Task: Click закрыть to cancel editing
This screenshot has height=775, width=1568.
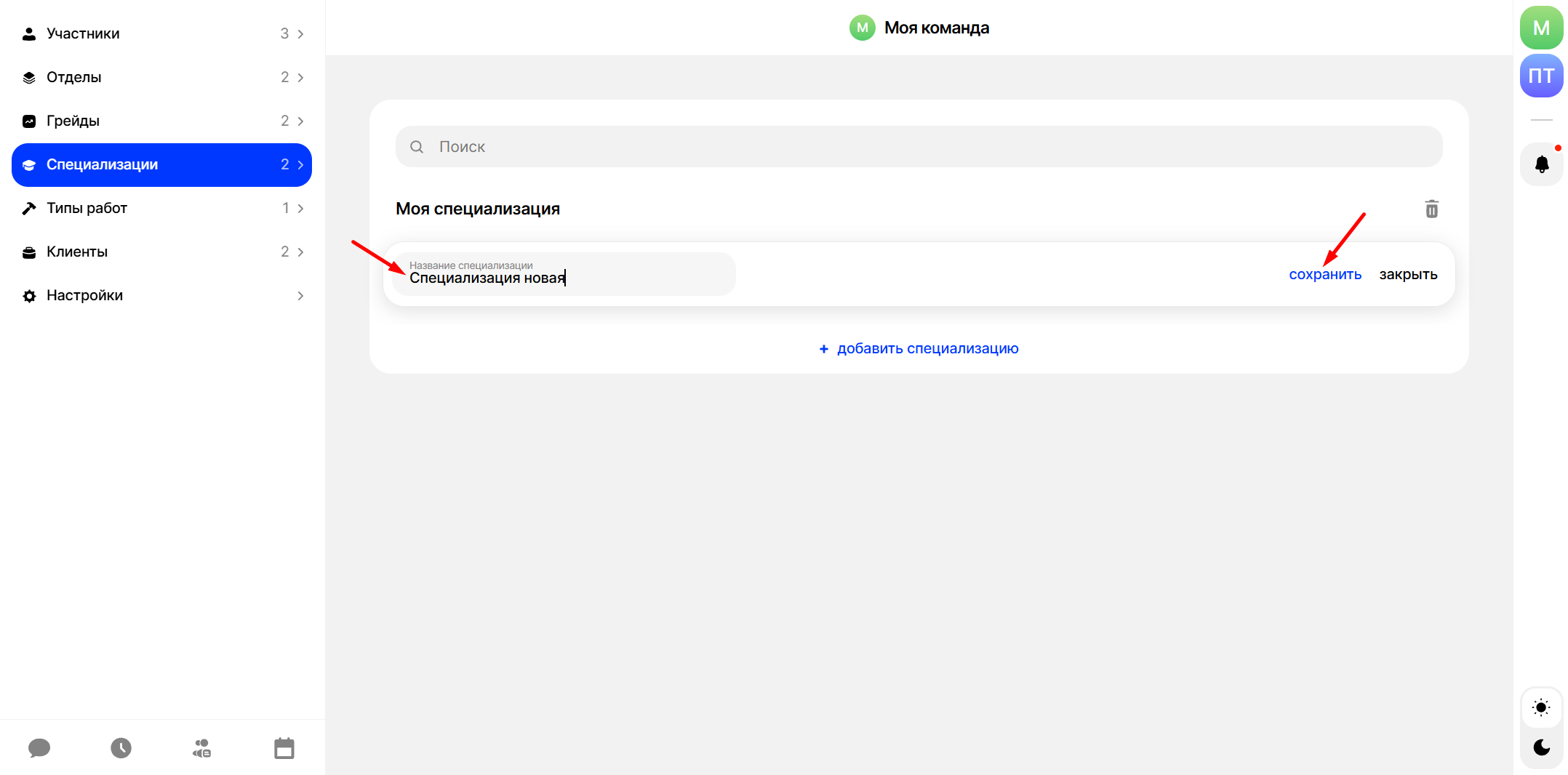Action: (1408, 275)
